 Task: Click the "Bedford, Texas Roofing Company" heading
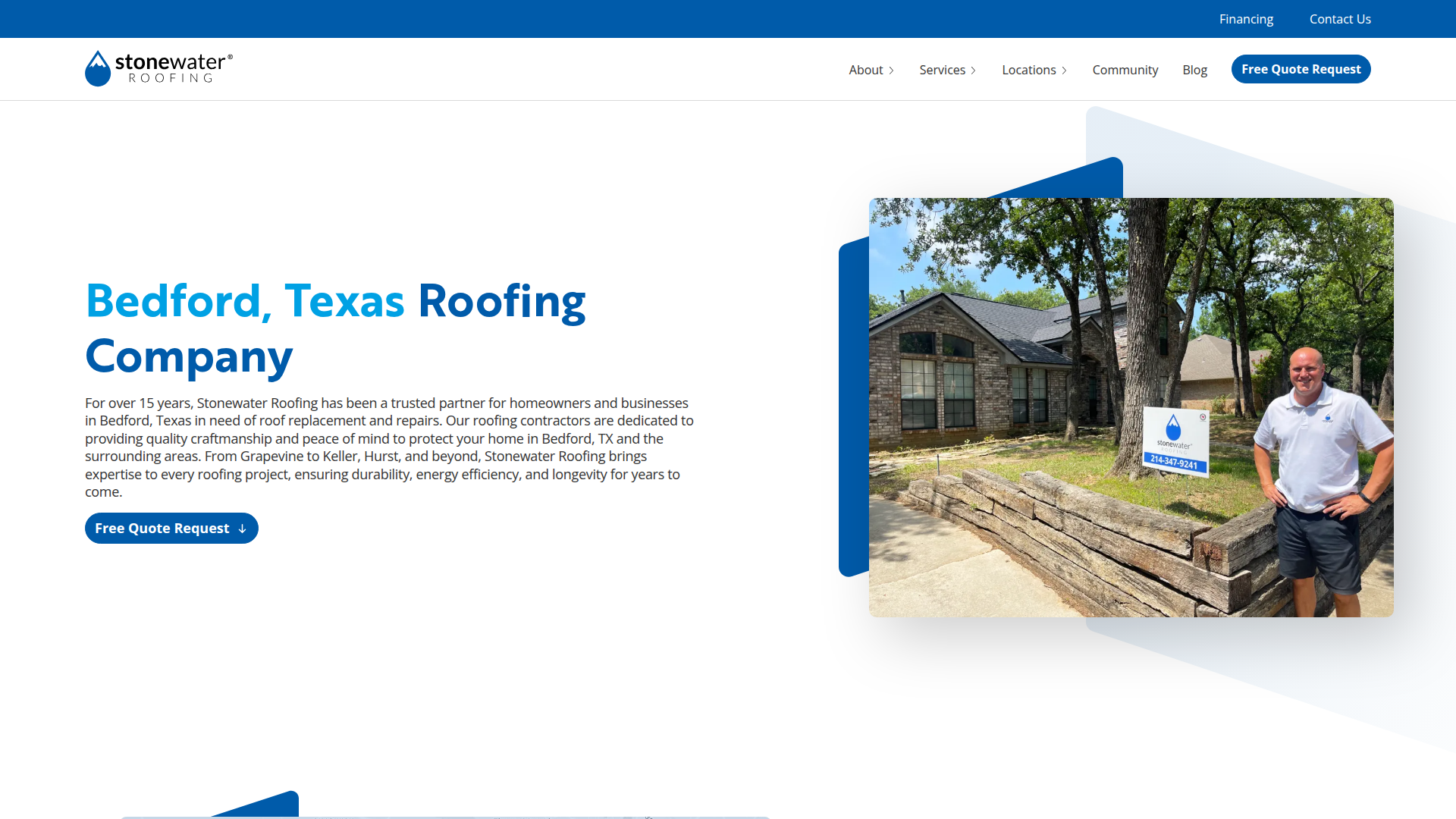pyautogui.click(x=335, y=328)
